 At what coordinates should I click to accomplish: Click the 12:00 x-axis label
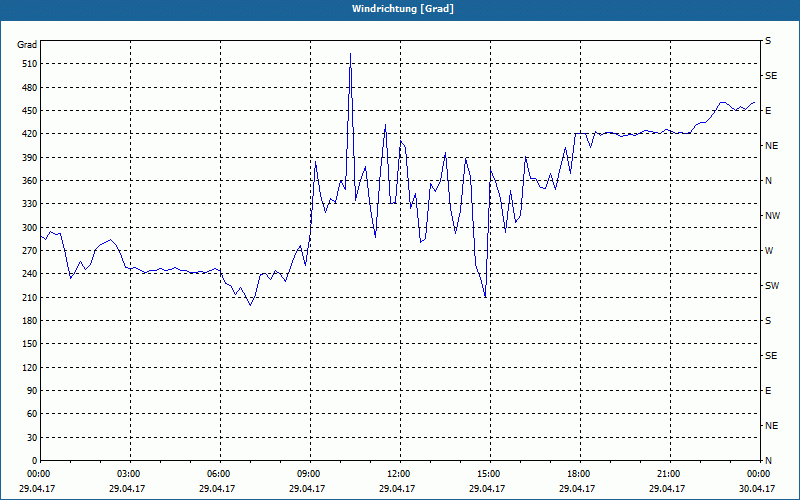[x=398, y=474]
